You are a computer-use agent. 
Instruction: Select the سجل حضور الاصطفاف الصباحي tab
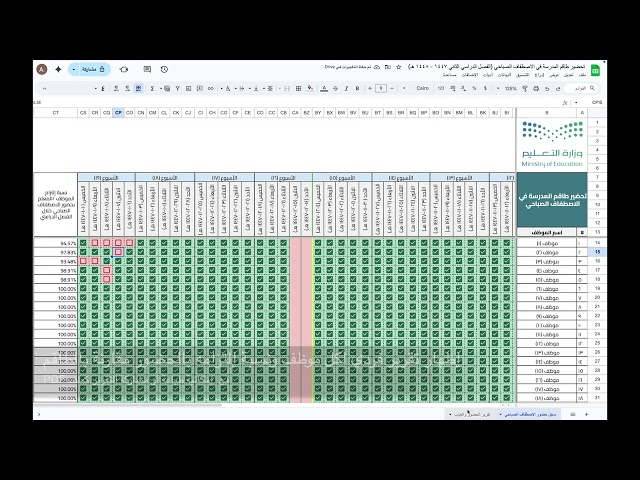point(528,414)
